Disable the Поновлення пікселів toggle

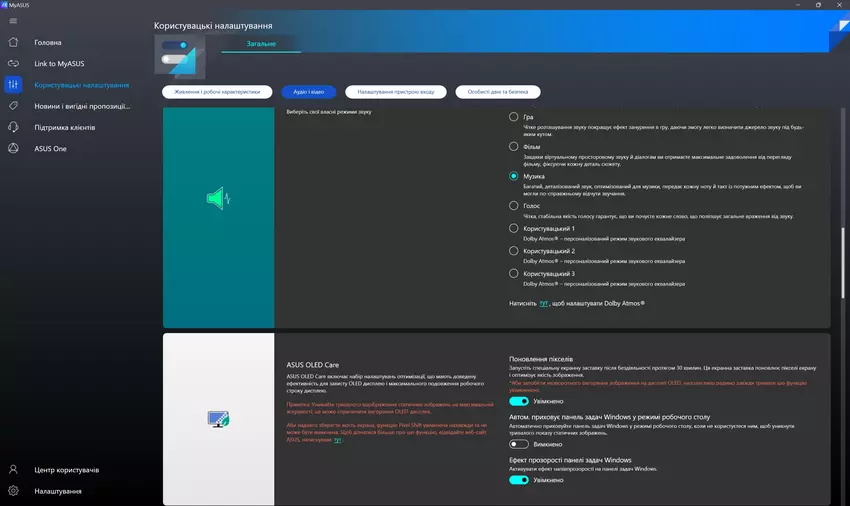pyautogui.click(x=519, y=401)
